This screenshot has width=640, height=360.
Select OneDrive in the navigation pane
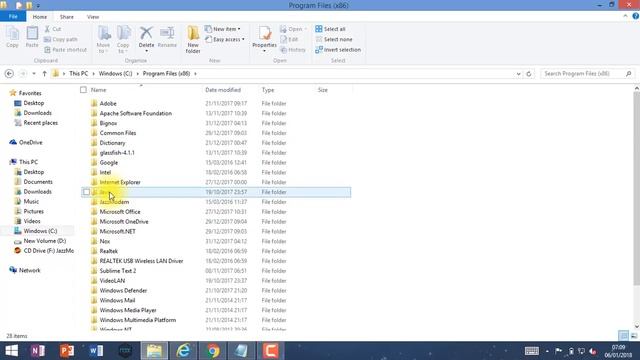point(31,142)
